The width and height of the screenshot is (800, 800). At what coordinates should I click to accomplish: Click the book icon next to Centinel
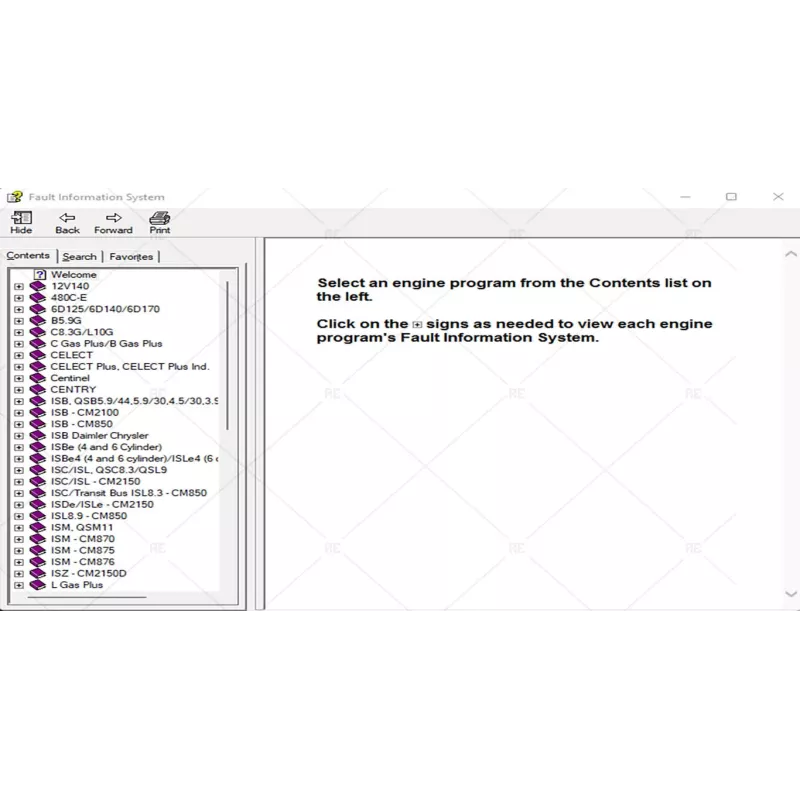click(37, 378)
